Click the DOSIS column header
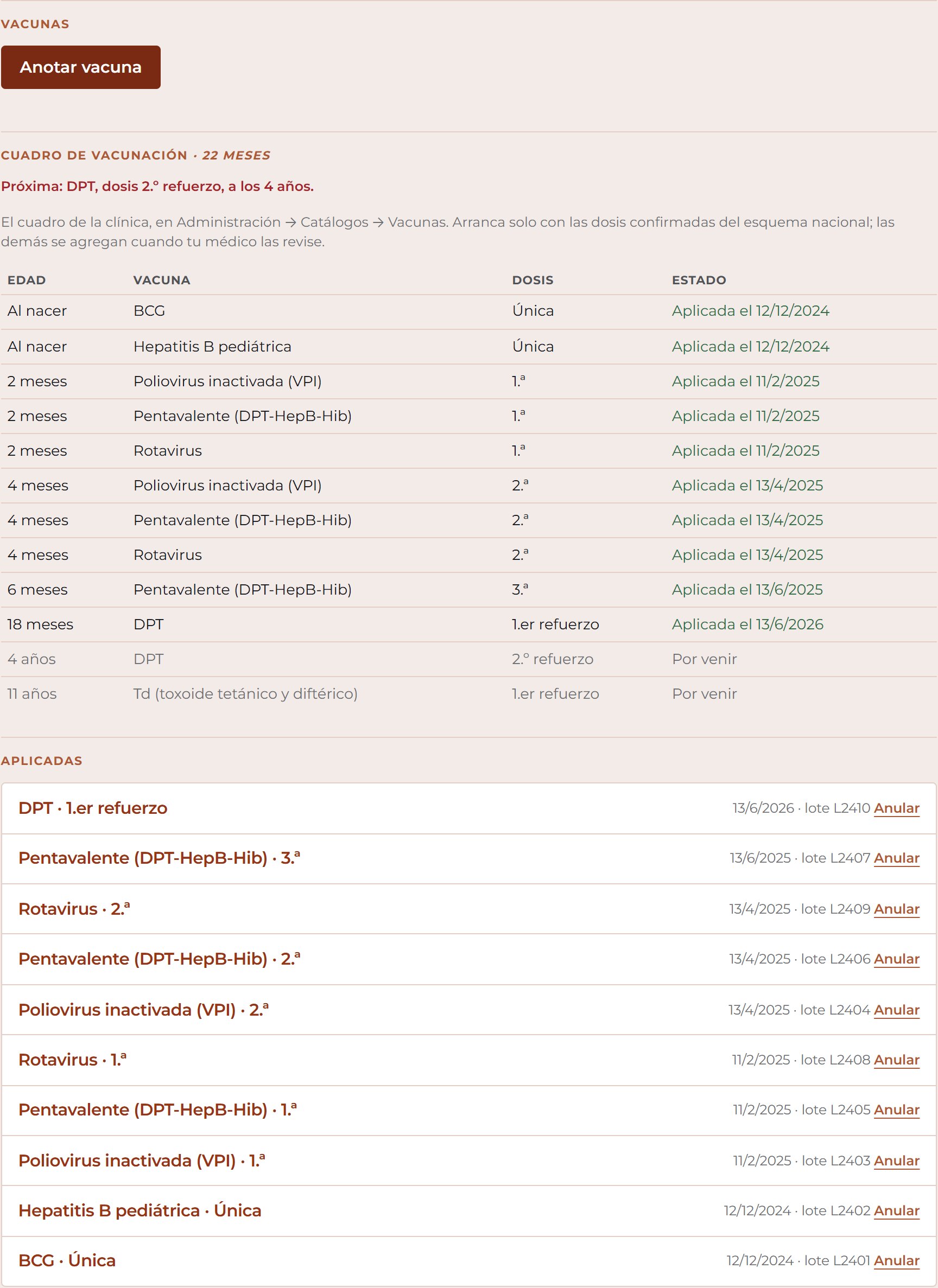 (x=533, y=280)
